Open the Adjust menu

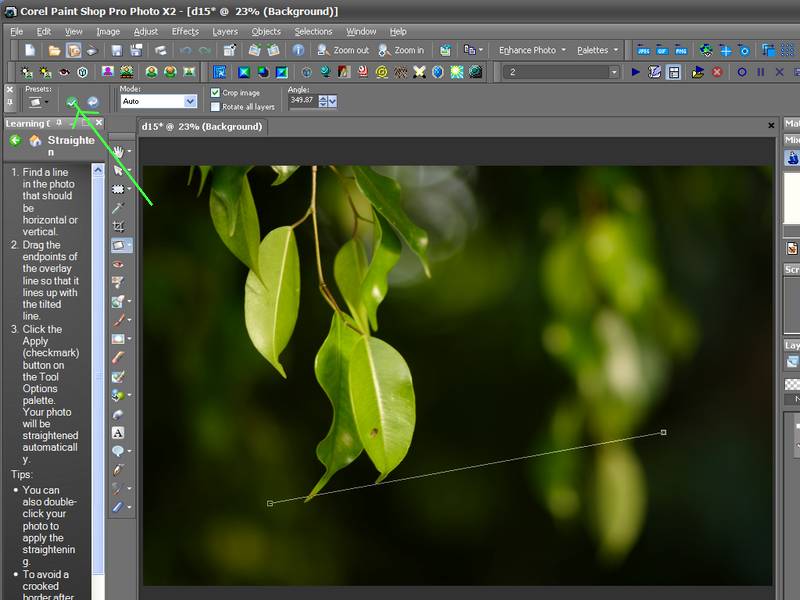[146, 31]
